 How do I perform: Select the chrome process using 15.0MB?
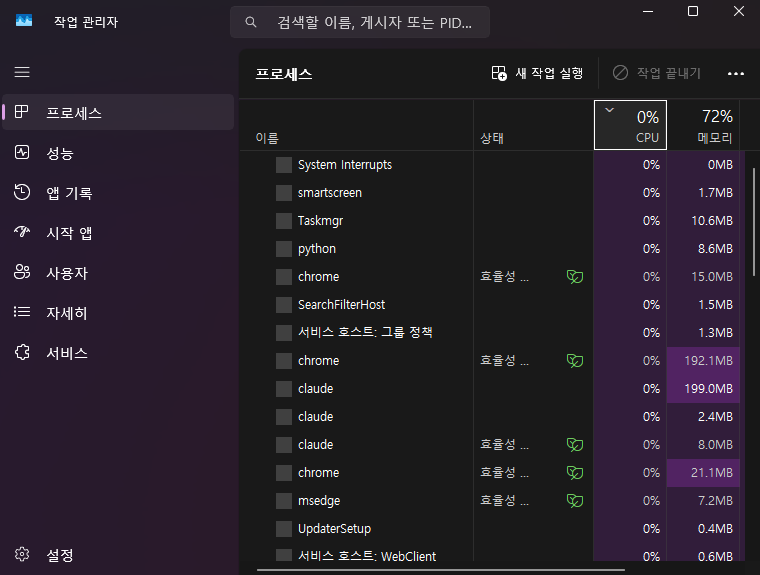point(490,277)
